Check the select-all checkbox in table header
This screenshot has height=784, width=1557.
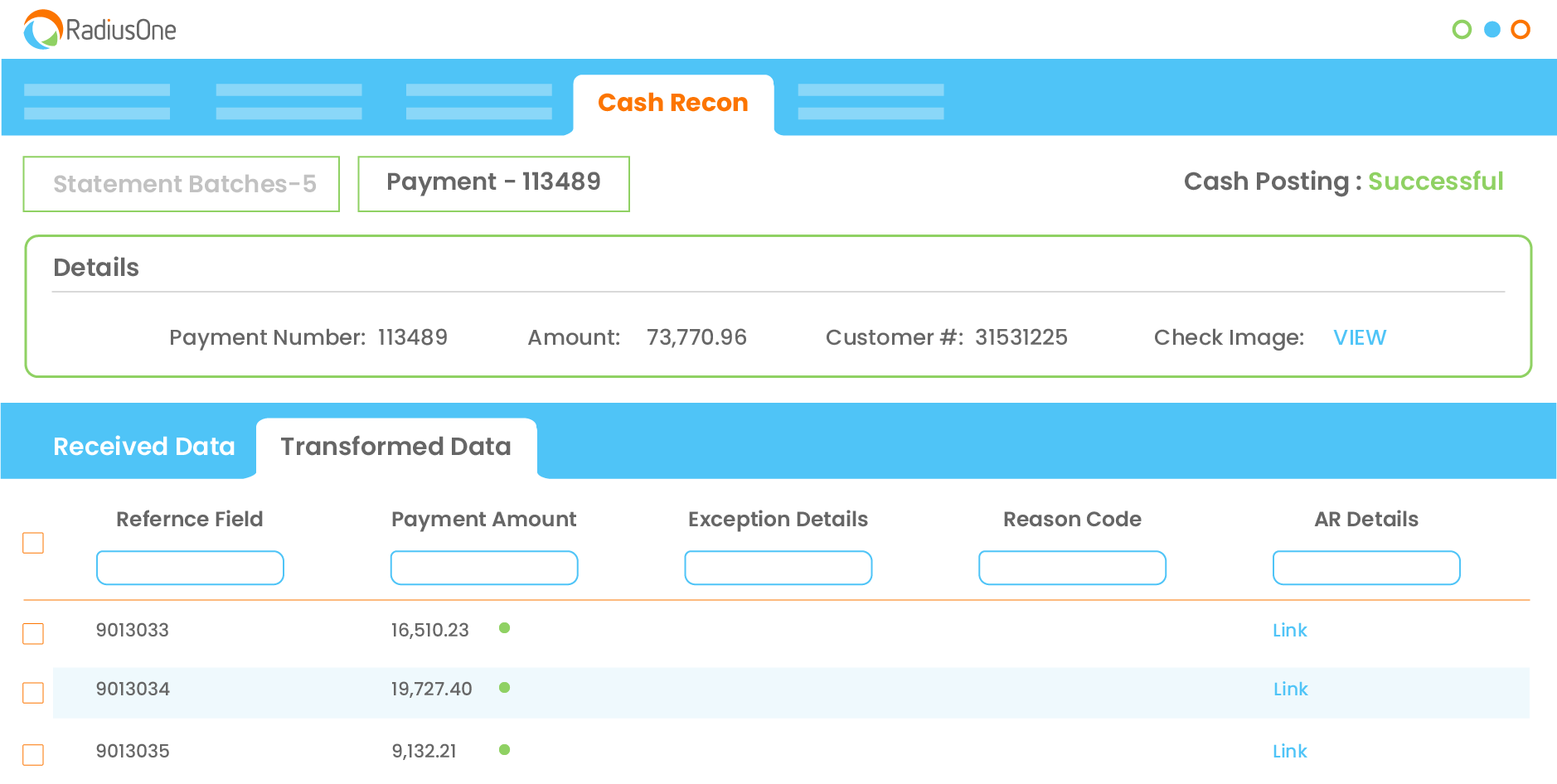[x=33, y=543]
